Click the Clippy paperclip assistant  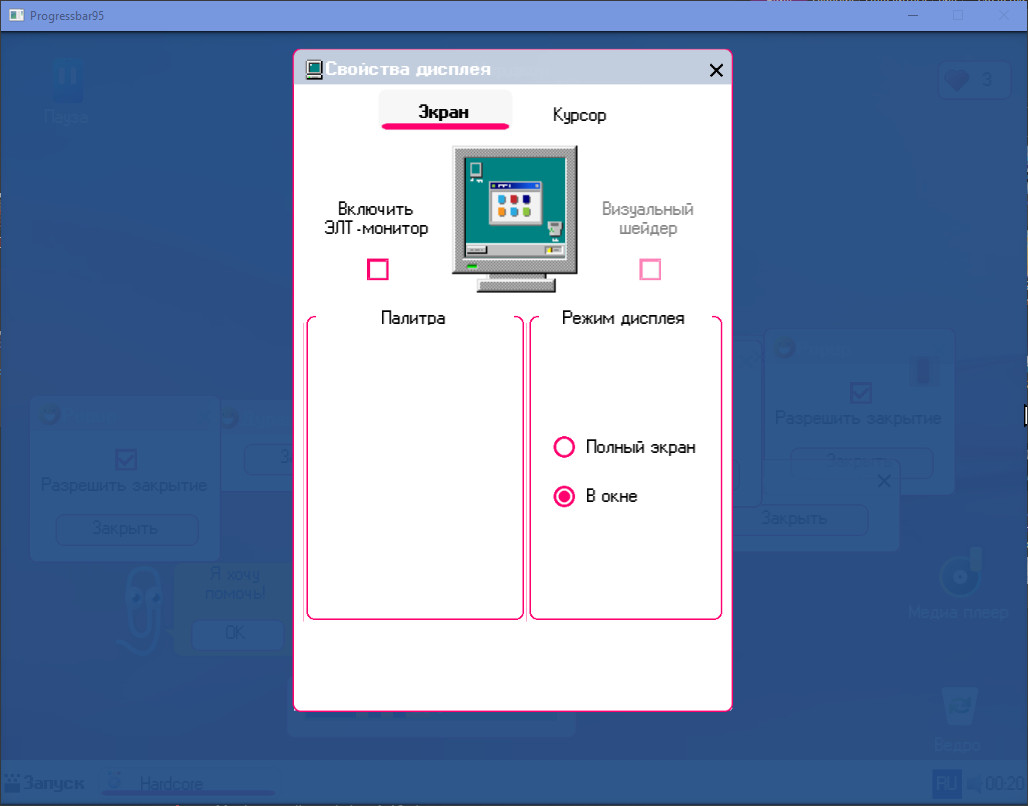(x=135, y=607)
